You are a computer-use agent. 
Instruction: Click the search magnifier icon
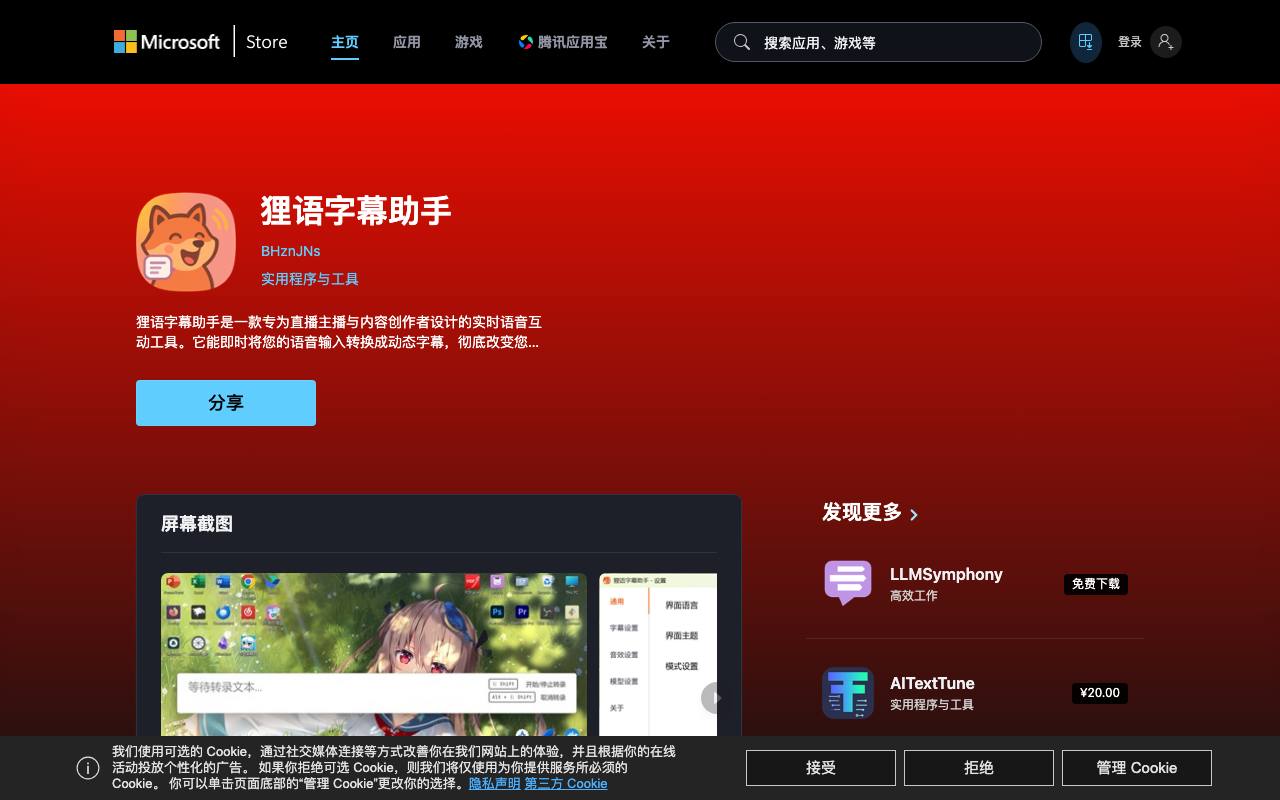point(742,42)
